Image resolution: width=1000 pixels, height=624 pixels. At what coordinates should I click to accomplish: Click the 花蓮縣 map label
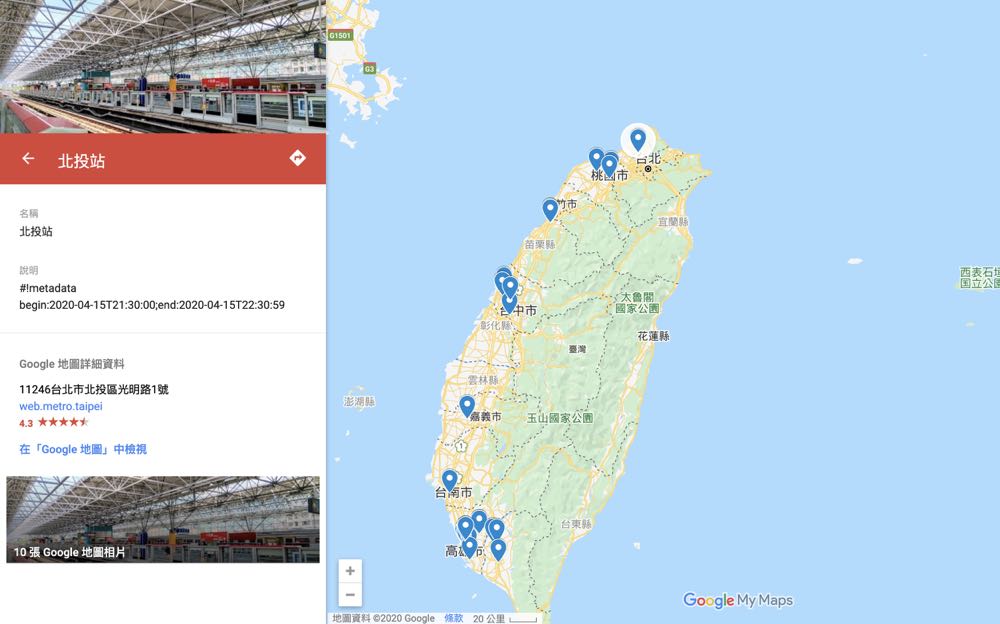(x=654, y=336)
